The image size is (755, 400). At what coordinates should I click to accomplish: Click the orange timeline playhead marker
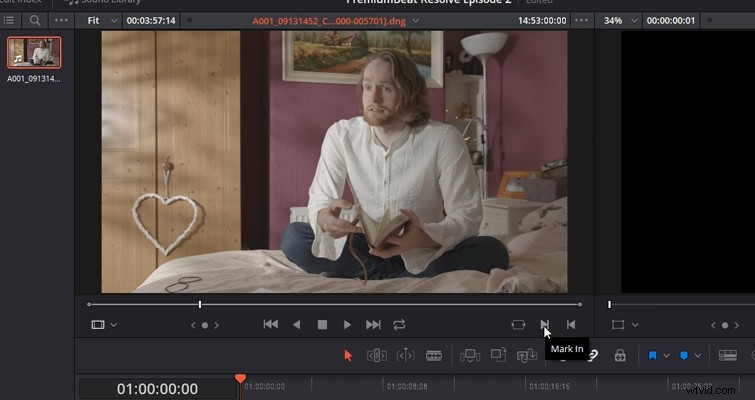tap(240, 378)
